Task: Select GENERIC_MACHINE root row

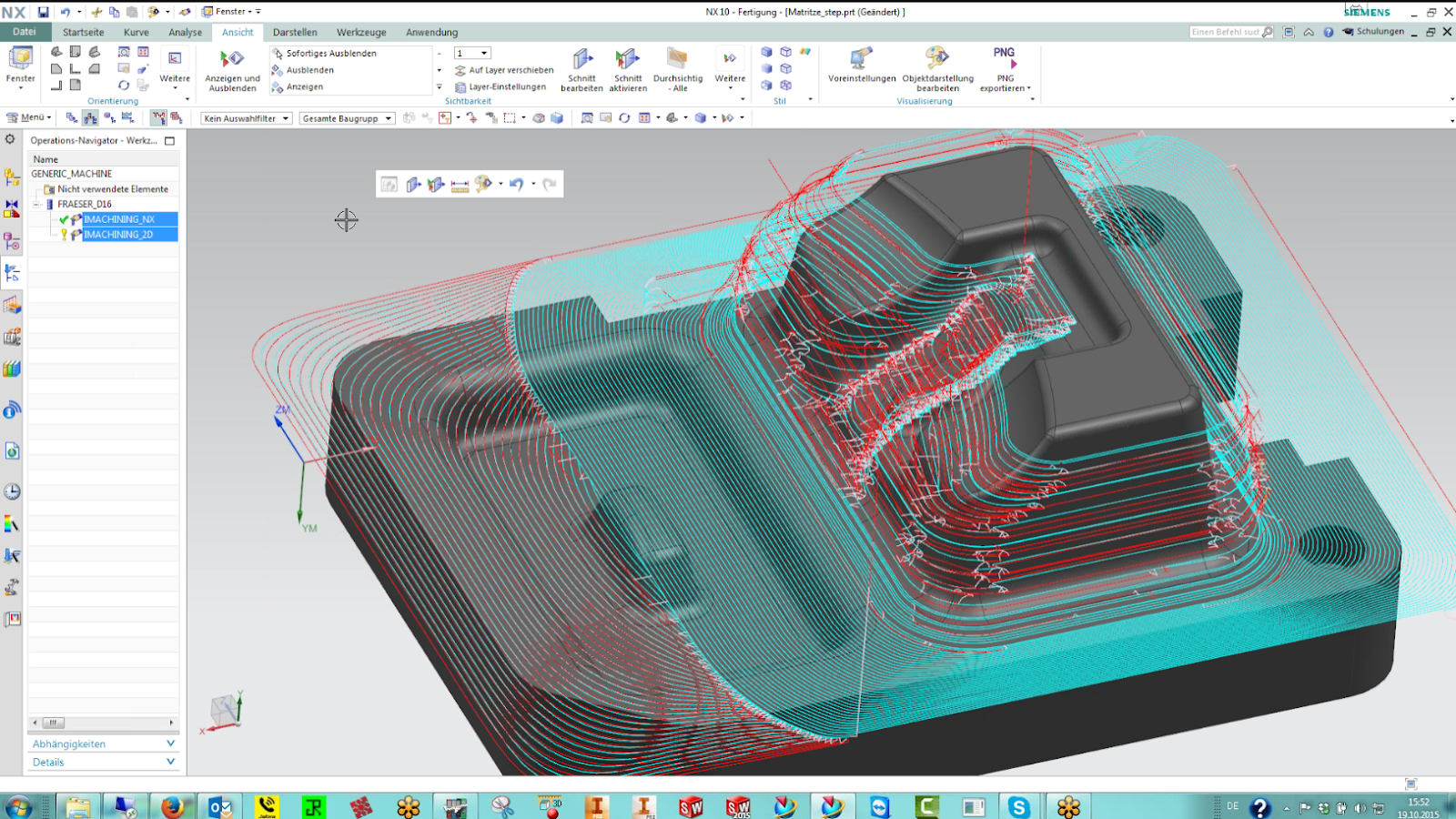Action: click(72, 174)
